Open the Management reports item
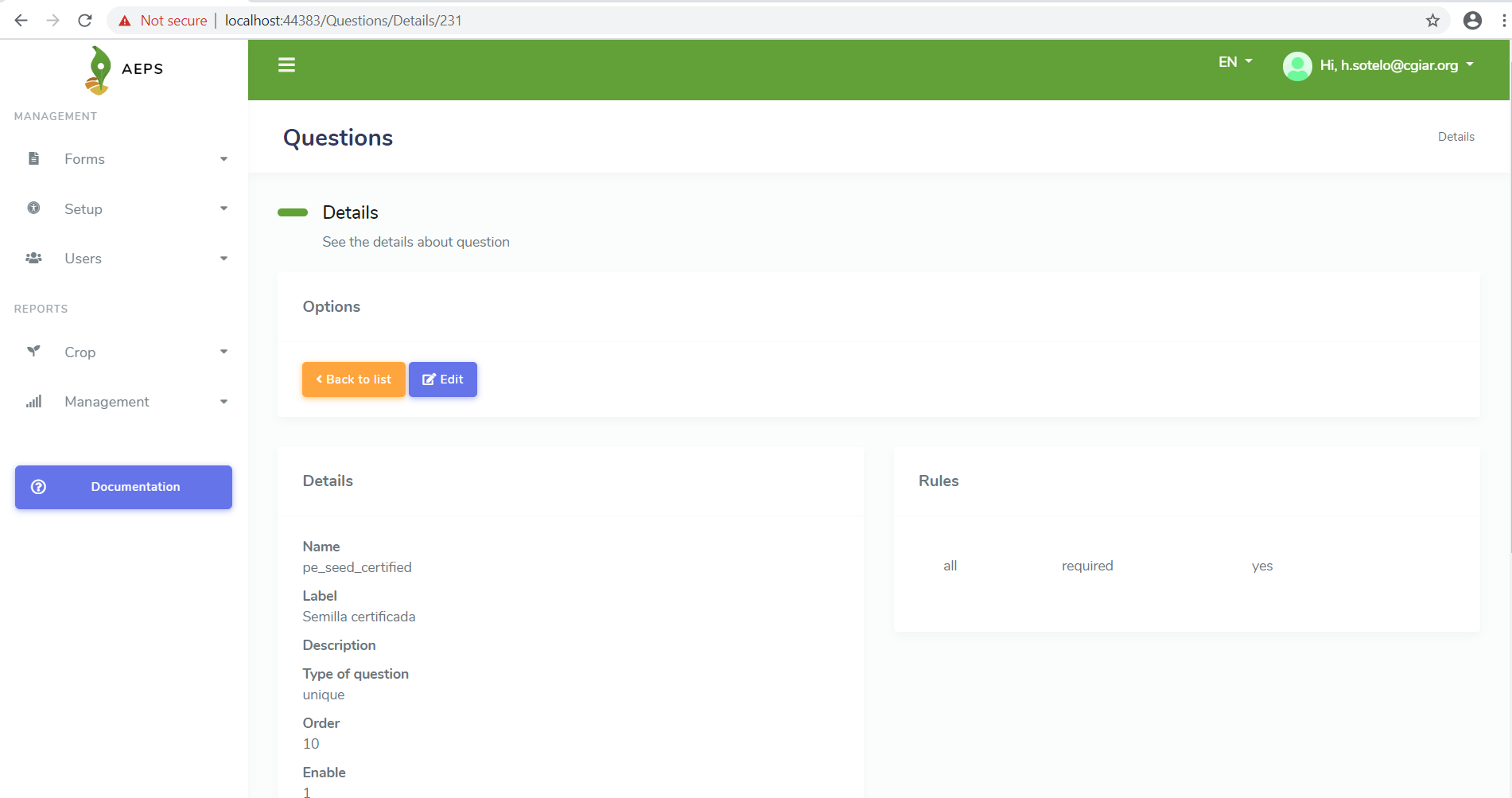This screenshot has height=798, width=1512. coord(123,402)
